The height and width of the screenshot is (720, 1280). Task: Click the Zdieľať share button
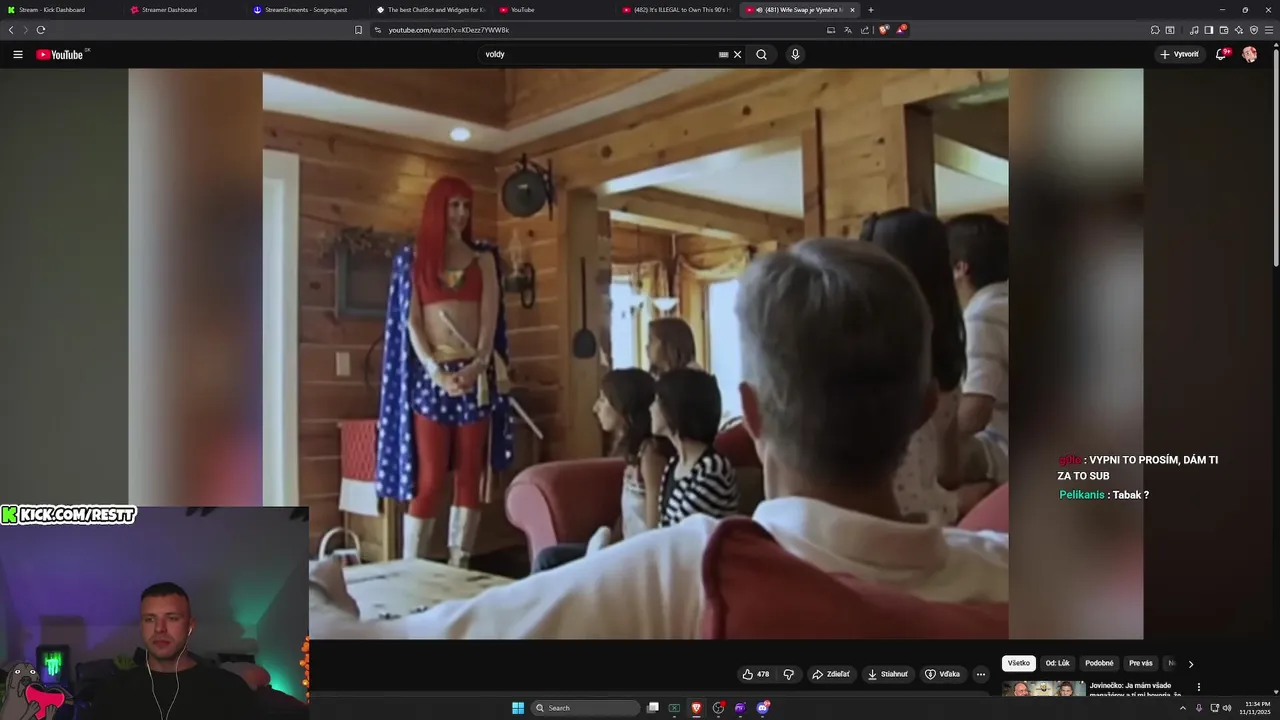pyautogui.click(x=830, y=674)
